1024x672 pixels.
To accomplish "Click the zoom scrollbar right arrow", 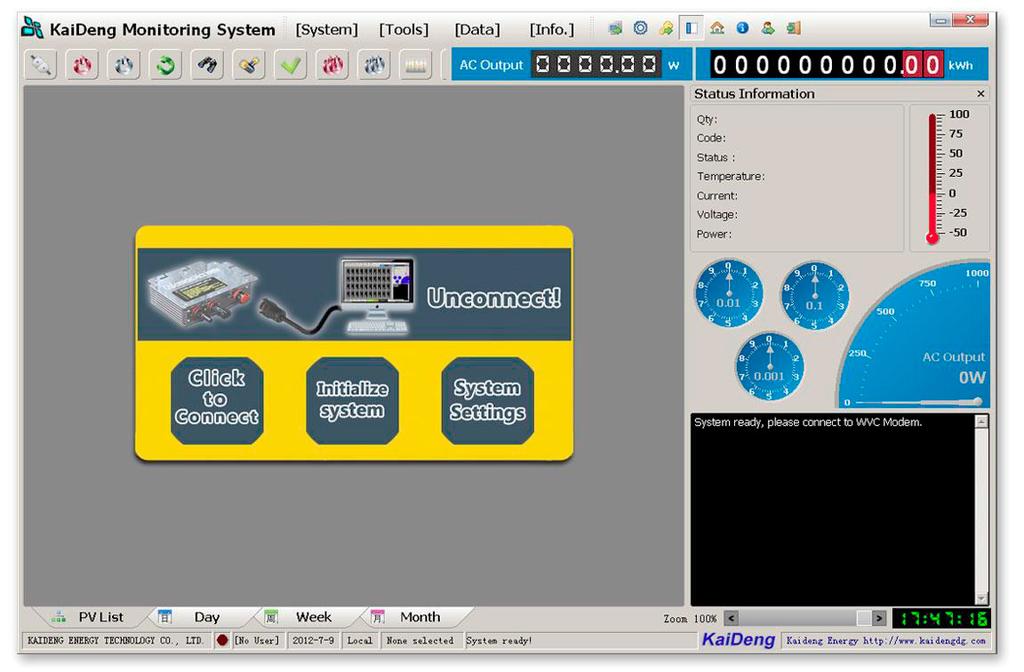I will (x=879, y=618).
